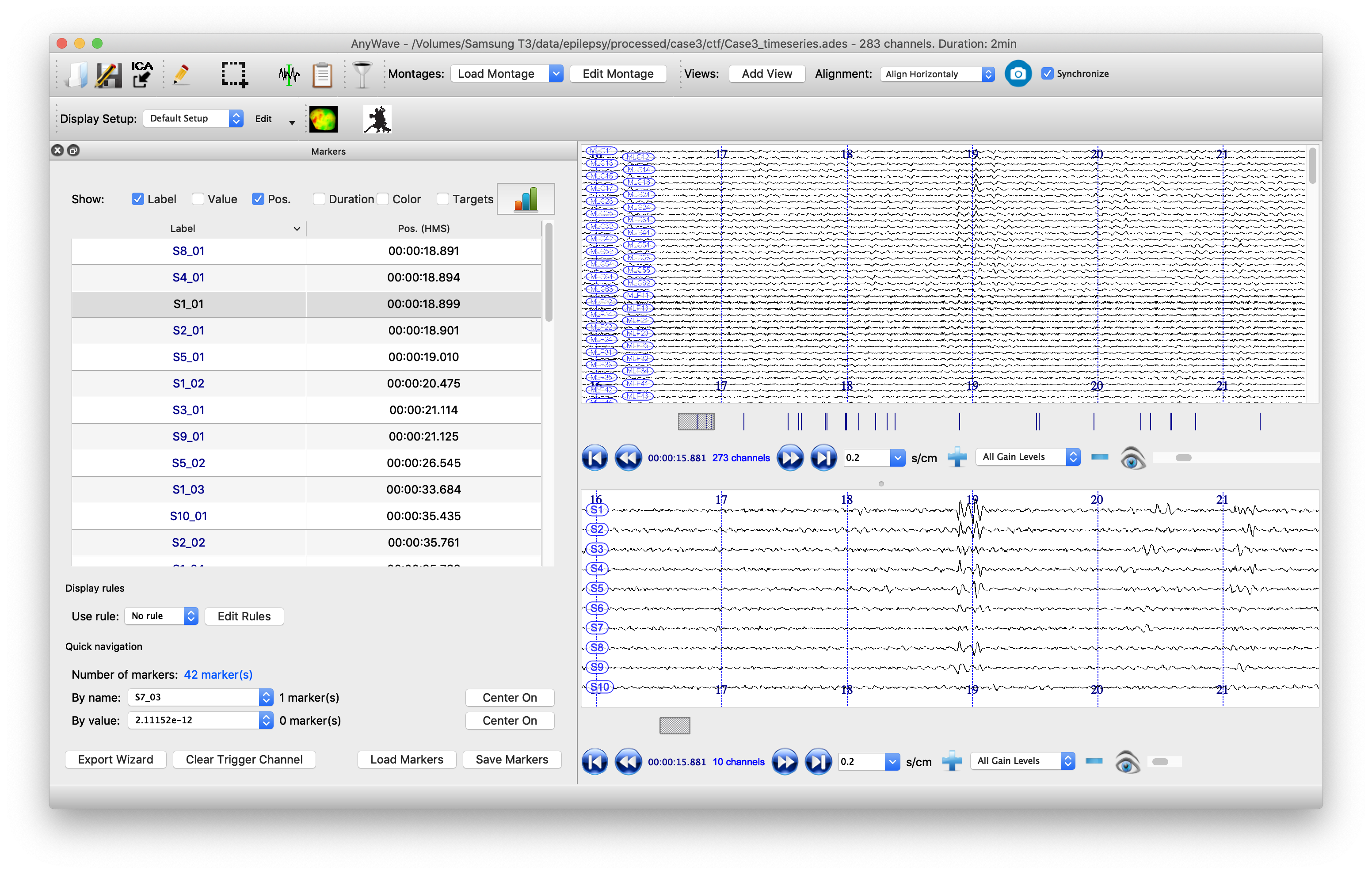The image size is (1372, 874).
Task: Click the clipboard icon in toolbar
Action: tap(323, 75)
